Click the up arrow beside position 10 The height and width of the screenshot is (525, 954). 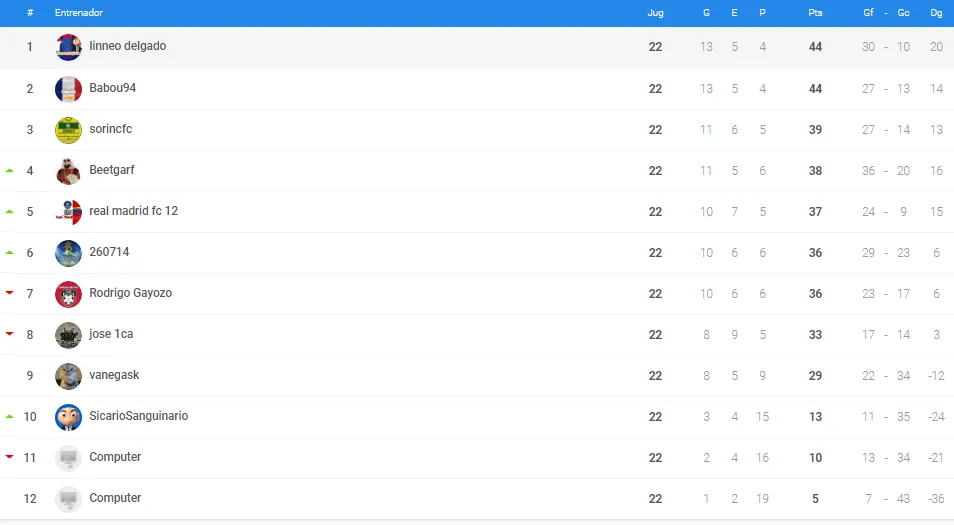pyautogui.click(x=9, y=417)
